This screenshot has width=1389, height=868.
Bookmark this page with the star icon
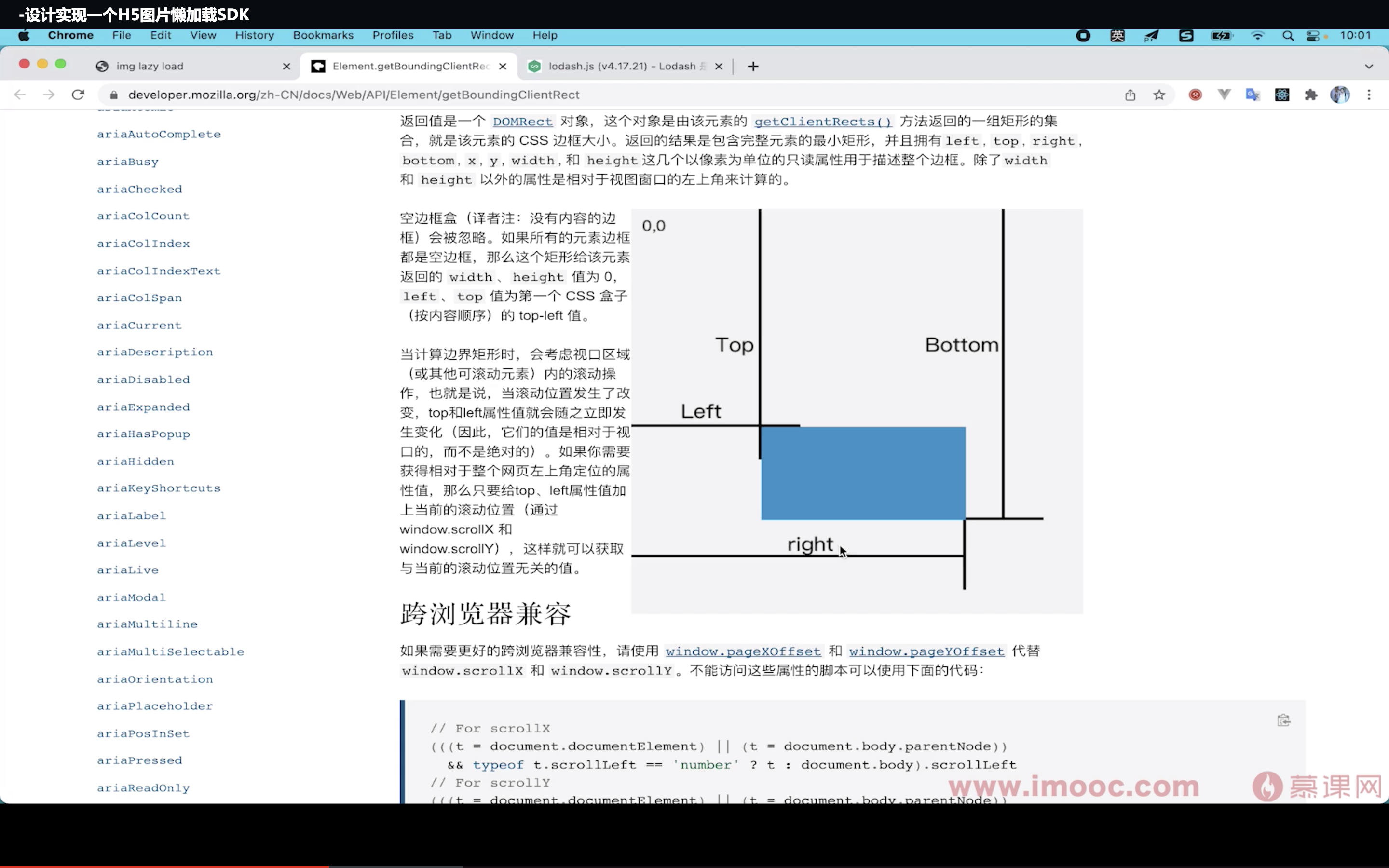tap(1159, 95)
